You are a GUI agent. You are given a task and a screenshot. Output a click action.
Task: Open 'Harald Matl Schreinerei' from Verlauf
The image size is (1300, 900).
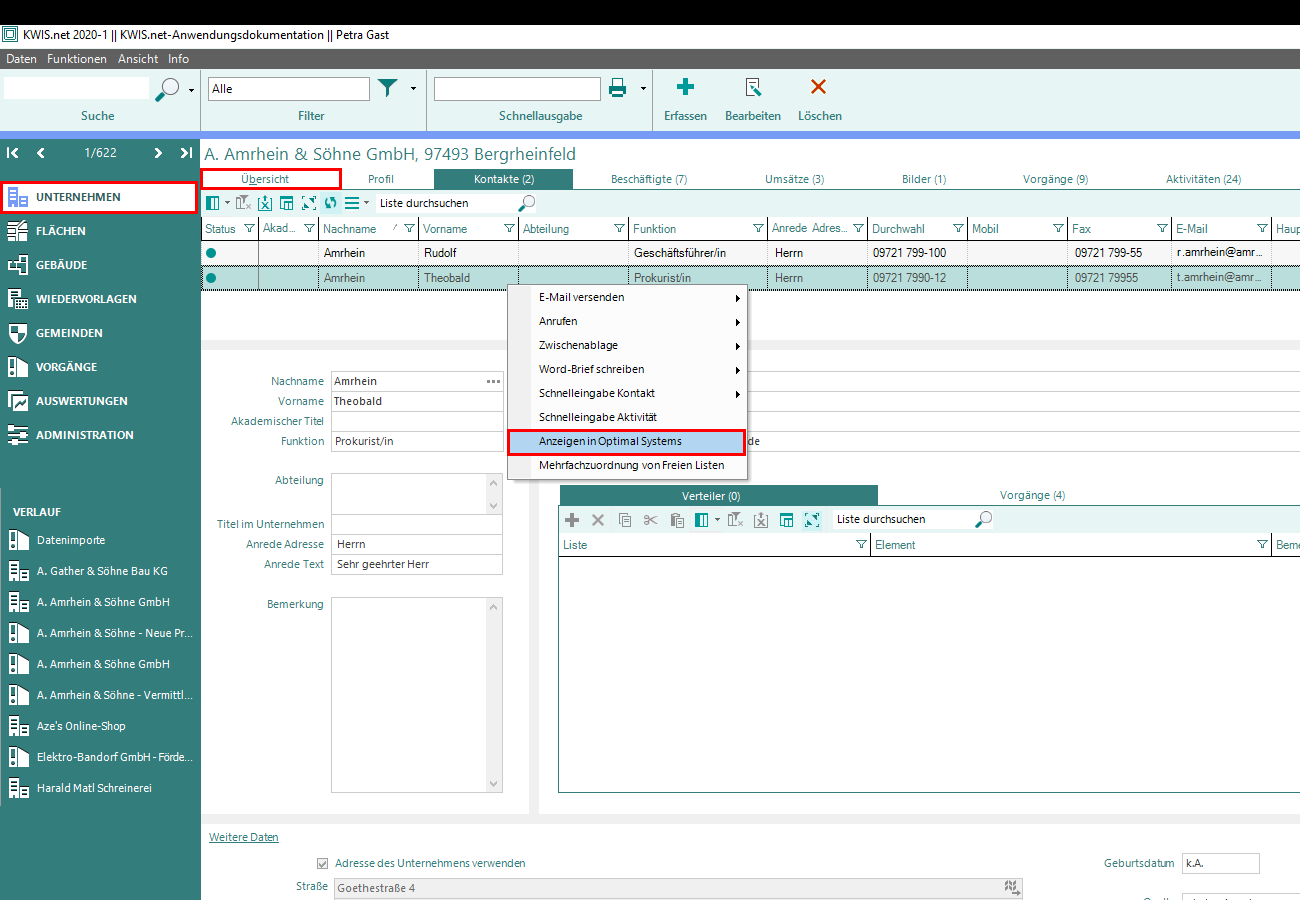pyautogui.click(x=94, y=788)
